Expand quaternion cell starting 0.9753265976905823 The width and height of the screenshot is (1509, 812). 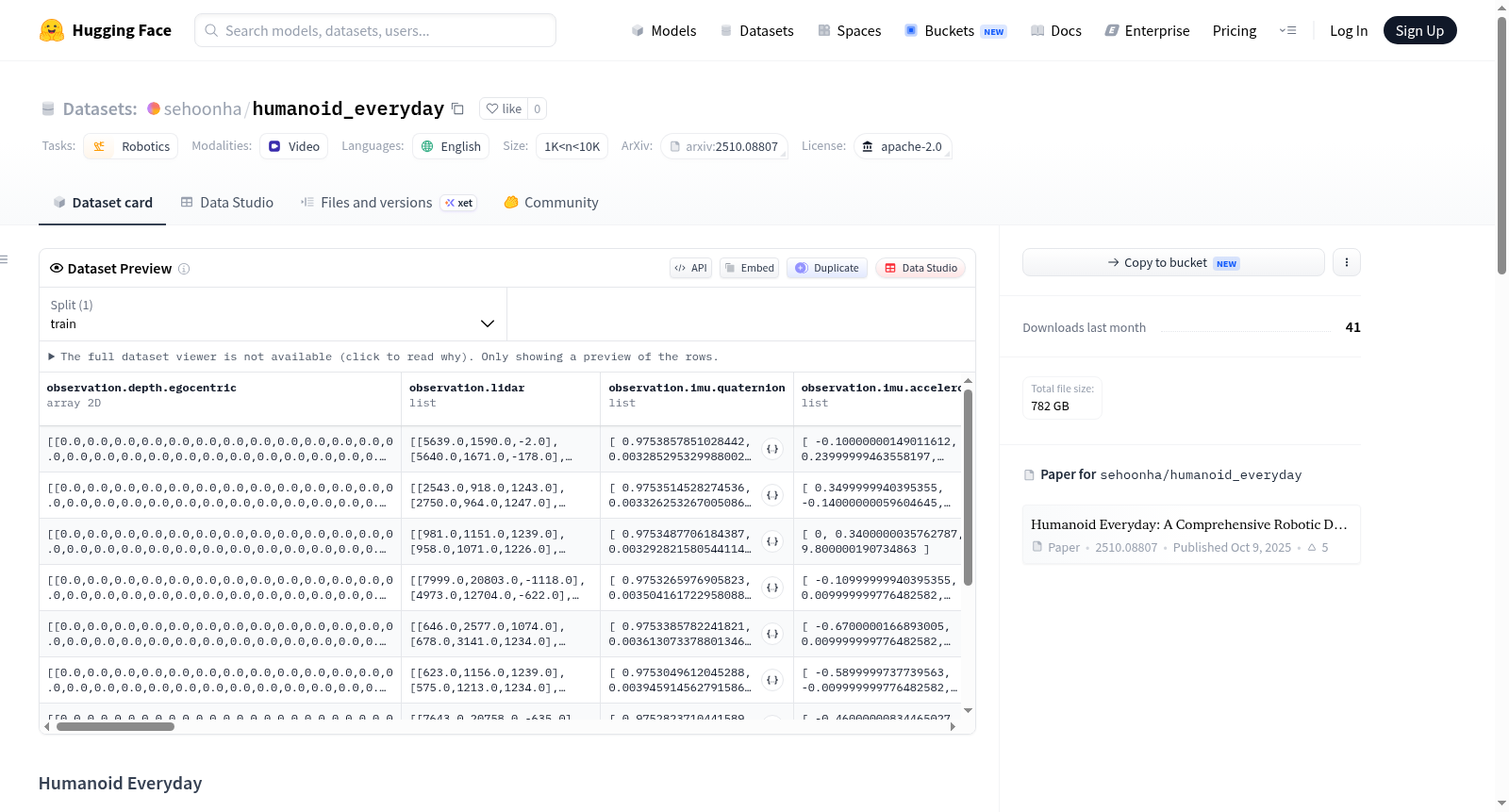[772, 588]
